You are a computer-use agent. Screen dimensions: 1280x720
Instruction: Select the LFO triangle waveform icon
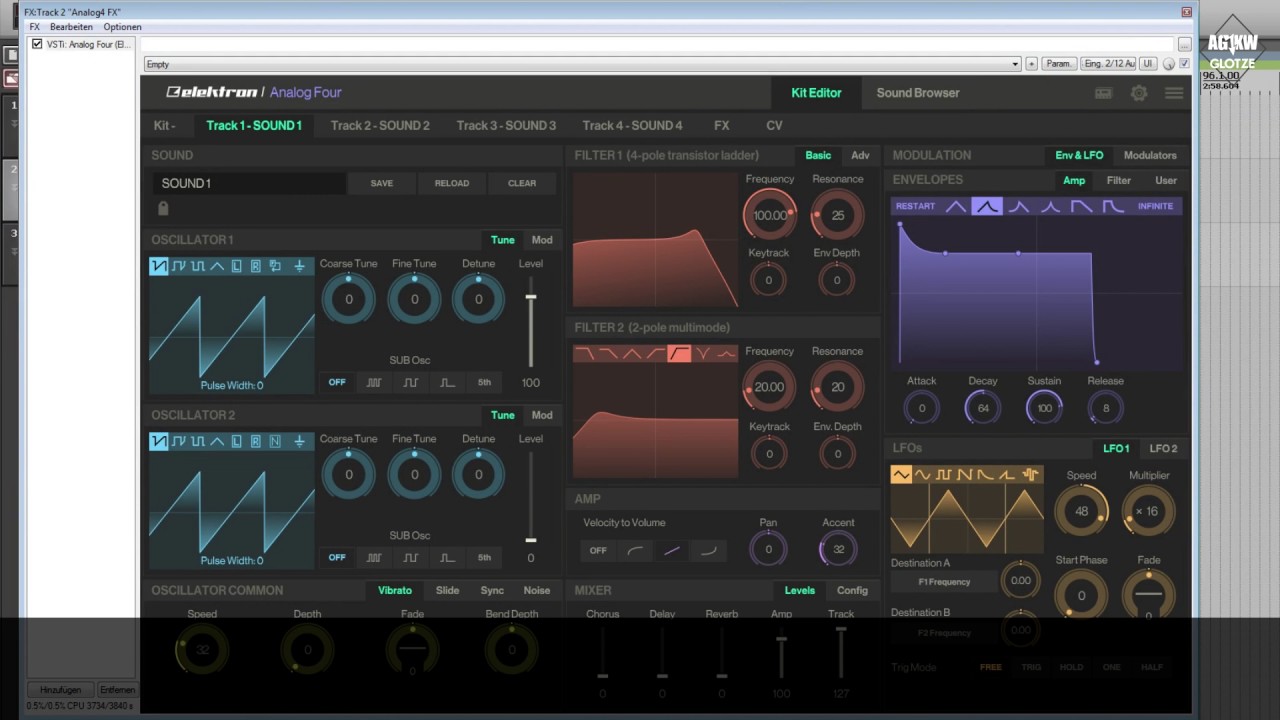pyautogui.click(x=901, y=475)
